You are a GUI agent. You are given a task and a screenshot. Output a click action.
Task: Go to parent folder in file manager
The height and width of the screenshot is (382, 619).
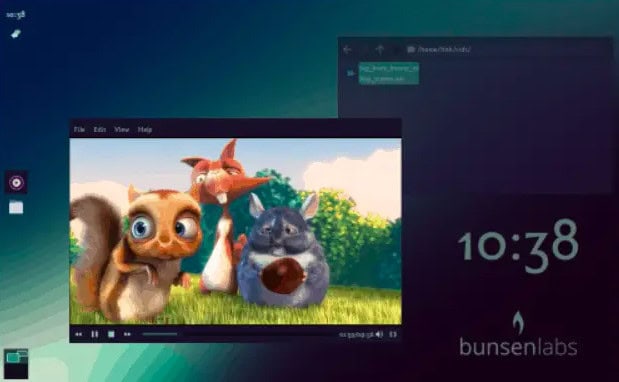(380, 50)
